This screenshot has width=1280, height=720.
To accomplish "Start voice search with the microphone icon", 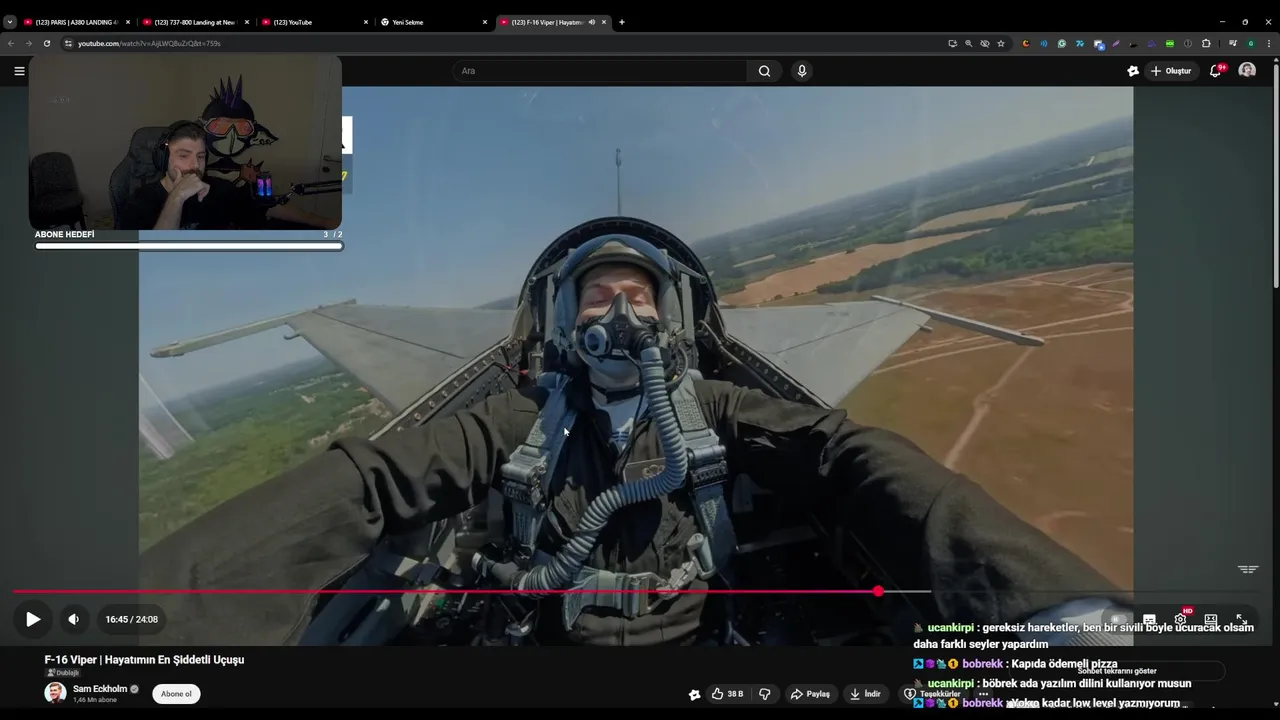I will click(801, 71).
